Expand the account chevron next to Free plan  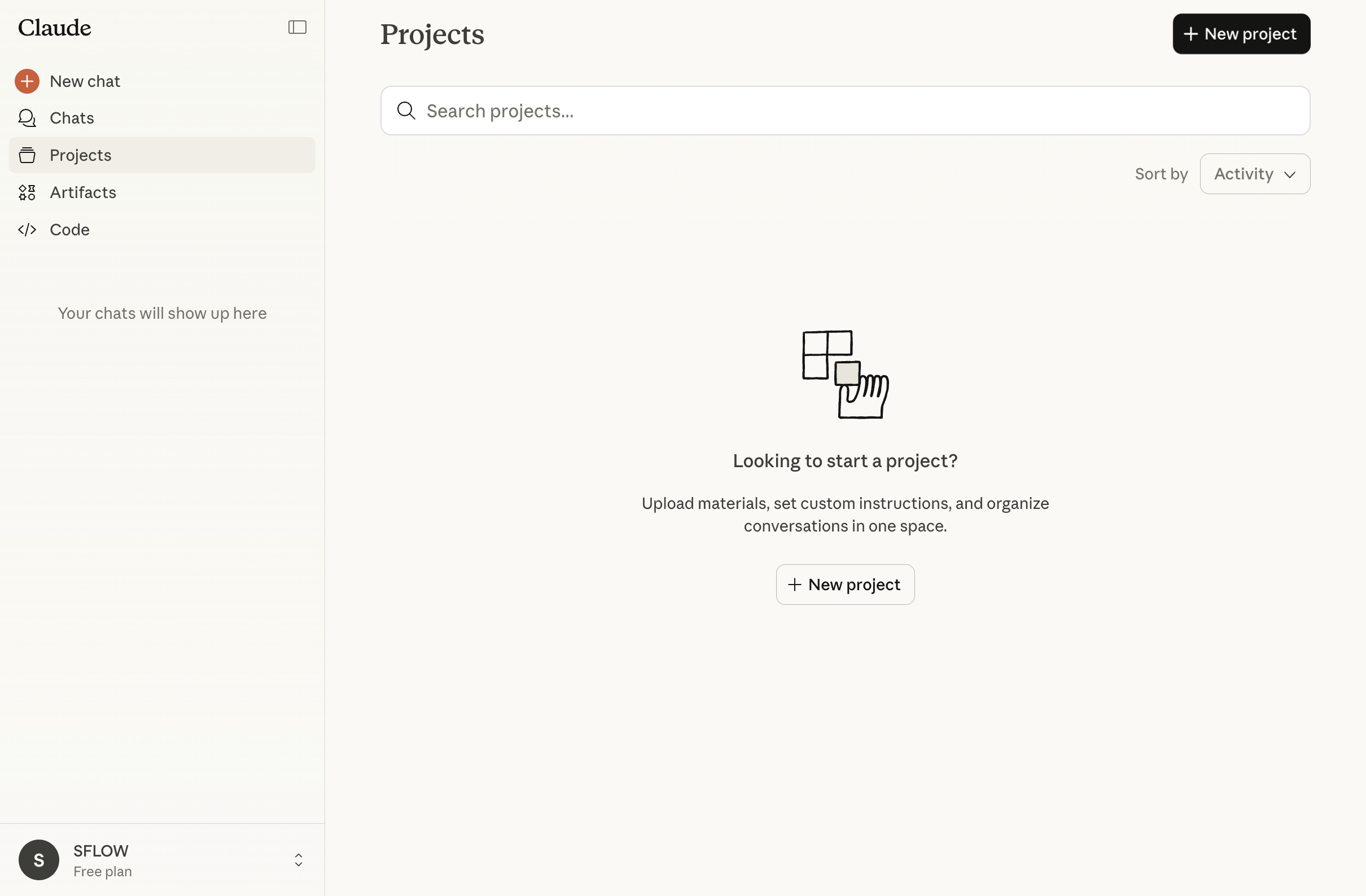coord(299,859)
